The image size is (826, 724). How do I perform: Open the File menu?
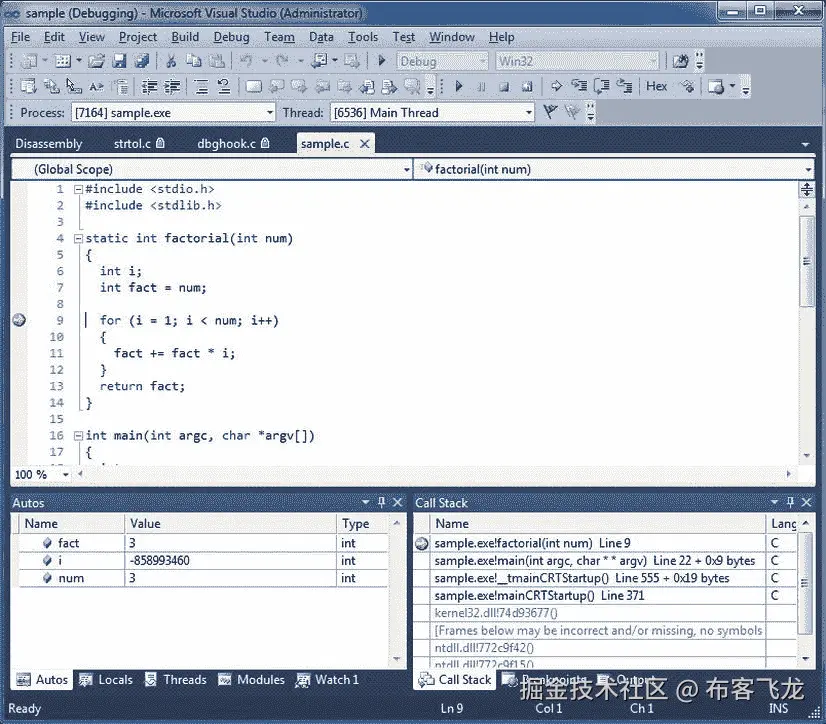(21, 37)
